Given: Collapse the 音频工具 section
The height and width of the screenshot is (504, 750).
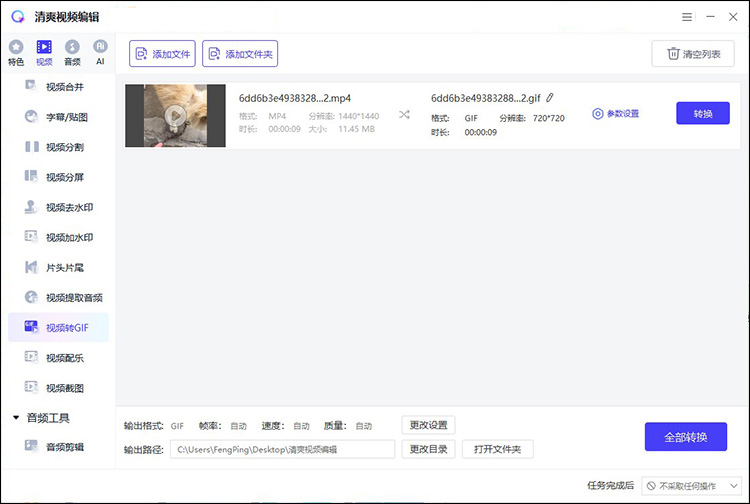Looking at the screenshot, I should (x=16, y=417).
